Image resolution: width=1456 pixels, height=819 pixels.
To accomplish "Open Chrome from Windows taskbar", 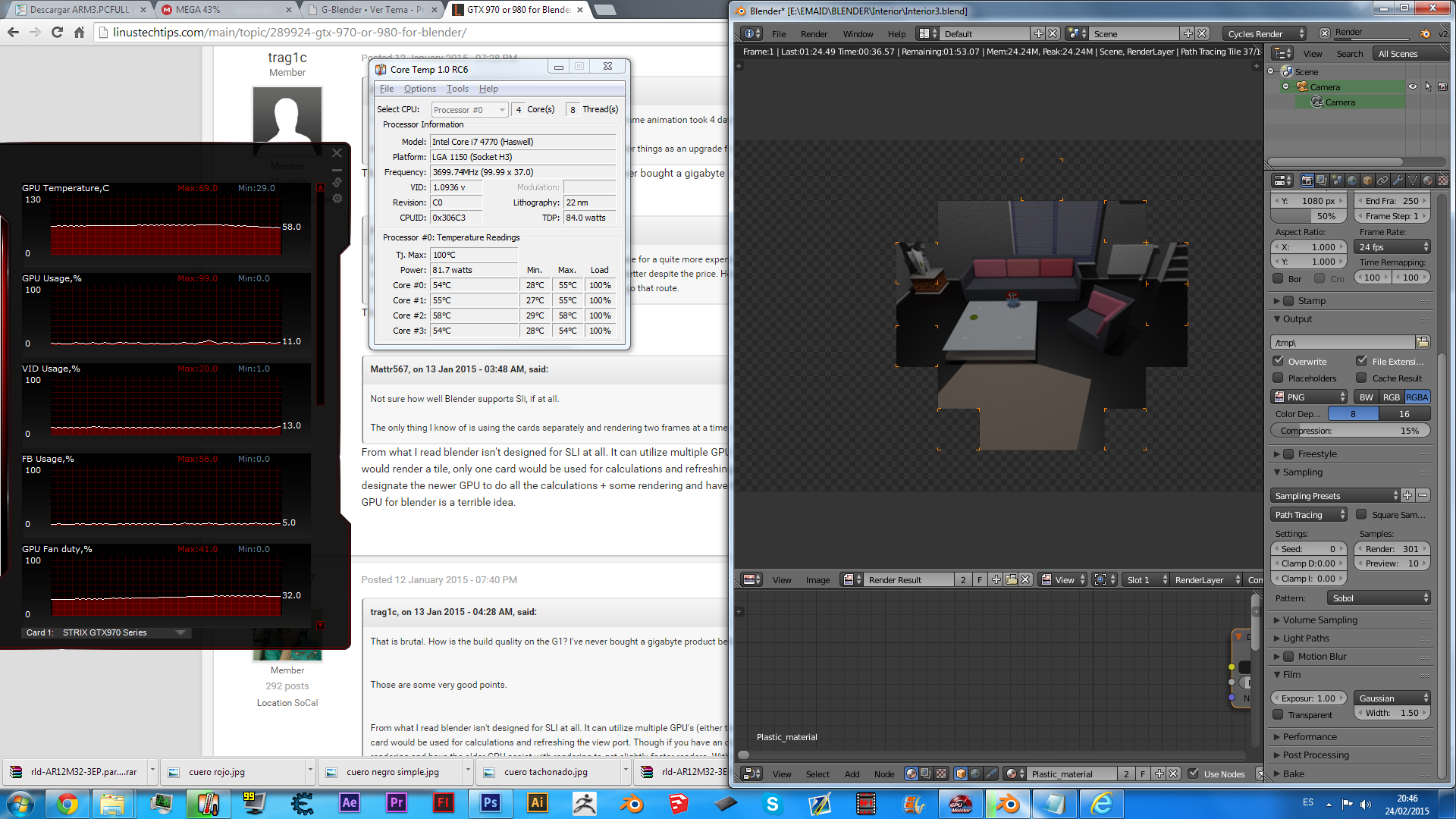I will [67, 803].
